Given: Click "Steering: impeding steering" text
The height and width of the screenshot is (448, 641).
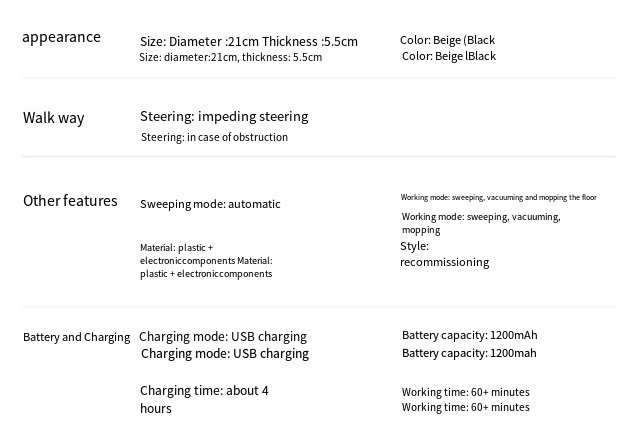Looking at the screenshot, I should click(x=224, y=117).
